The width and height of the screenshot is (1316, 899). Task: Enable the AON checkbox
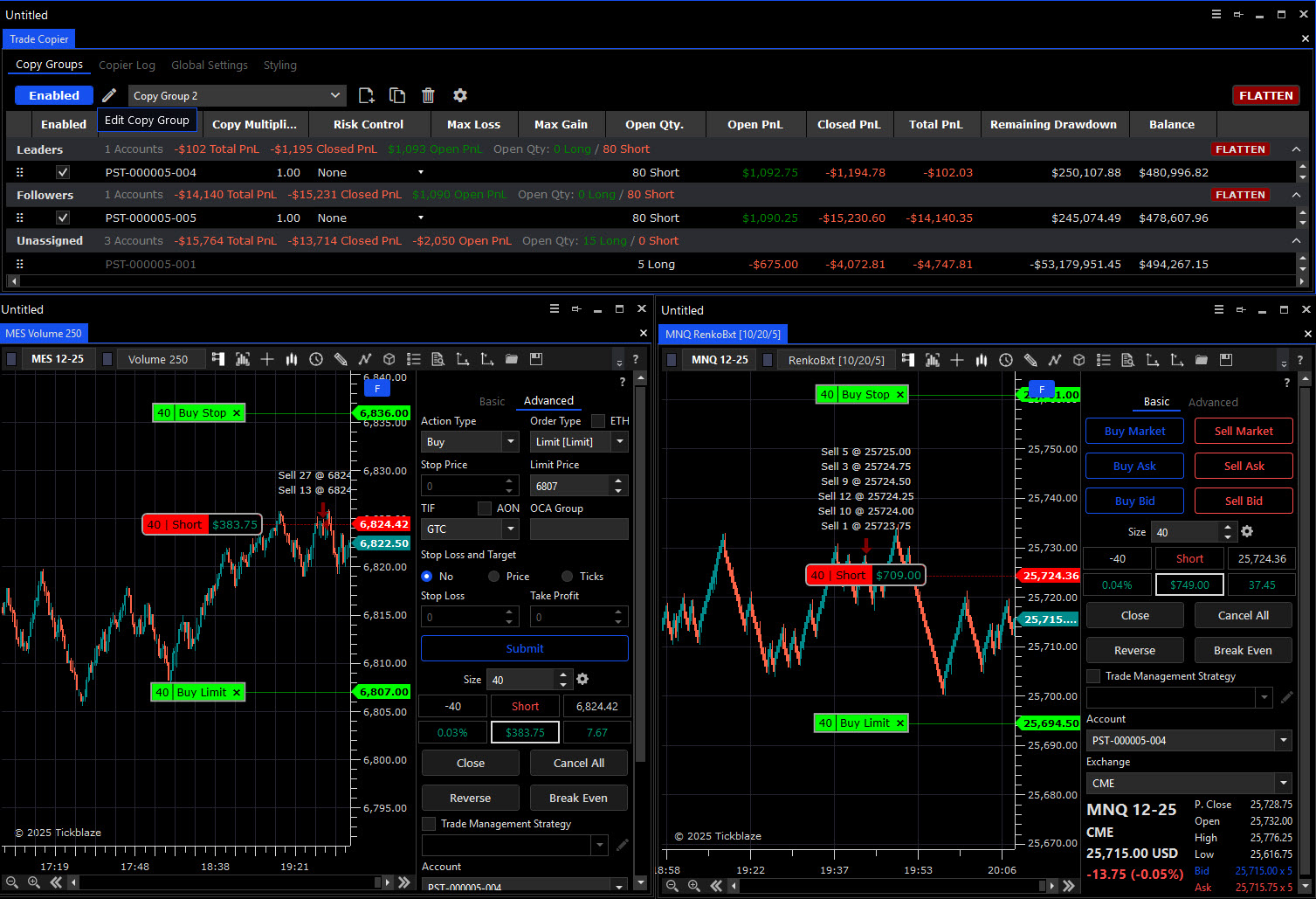pyautogui.click(x=485, y=508)
